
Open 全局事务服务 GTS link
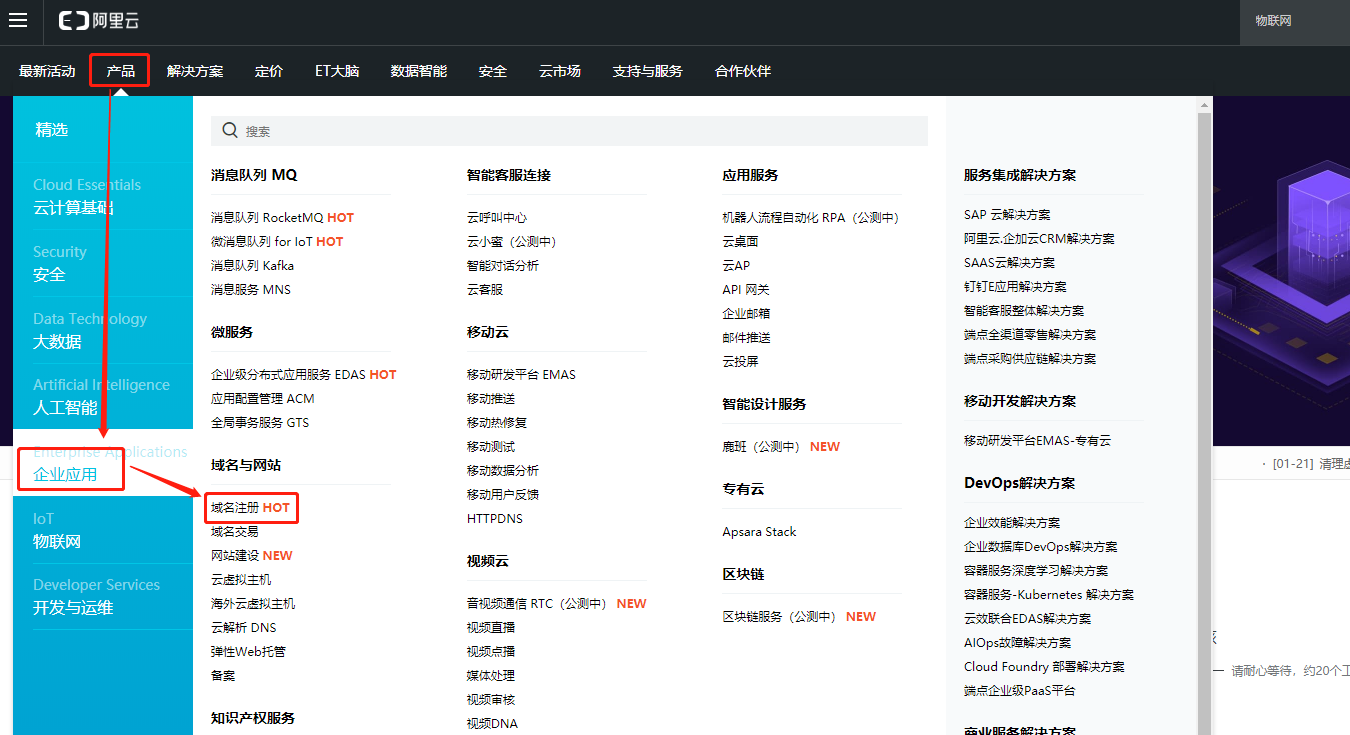[x=260, y=422]
